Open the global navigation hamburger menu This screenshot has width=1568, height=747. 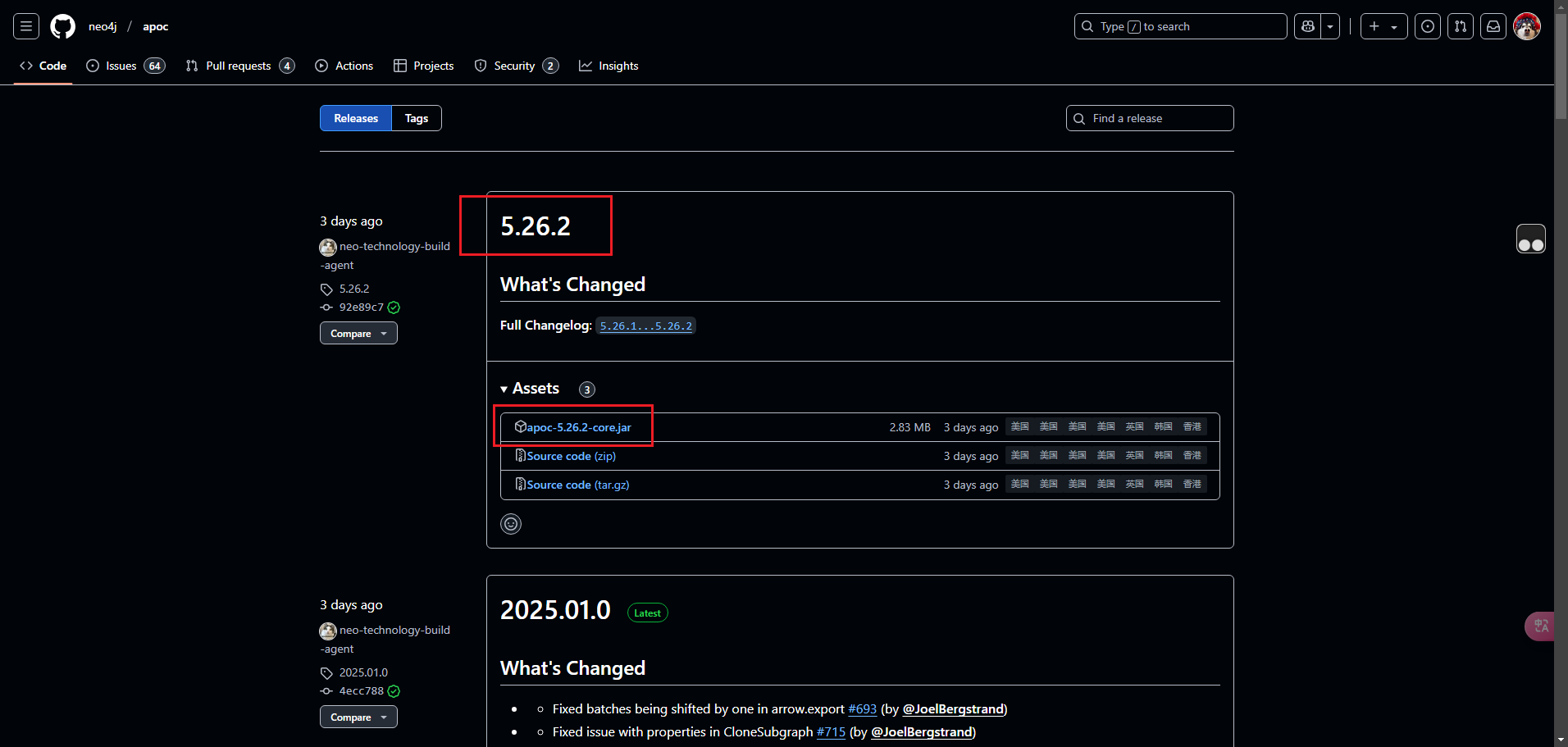[26, 26]
